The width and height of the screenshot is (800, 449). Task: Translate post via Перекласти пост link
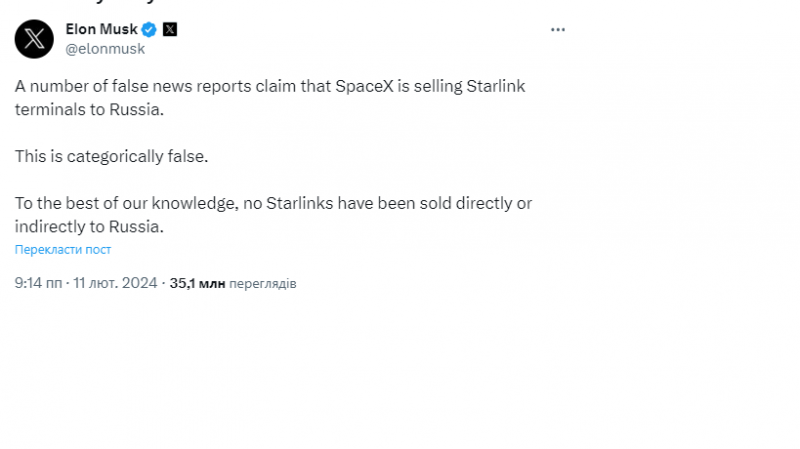tap(63, 250)
